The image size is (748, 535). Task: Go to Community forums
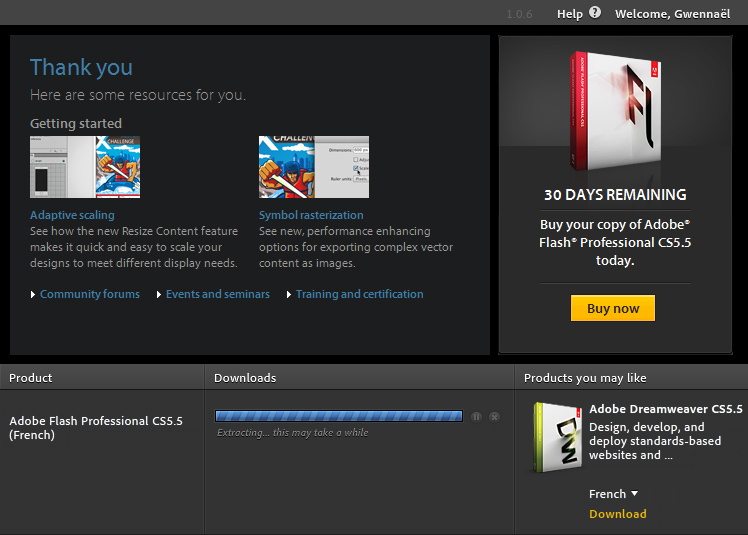coord(90,295)
